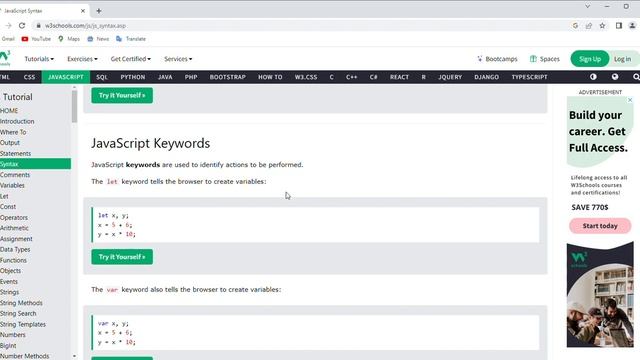This screenshot has width=640, height=360.
Task: Click the site lock icon
Action: pyautogui.click(x=38, y=26)
